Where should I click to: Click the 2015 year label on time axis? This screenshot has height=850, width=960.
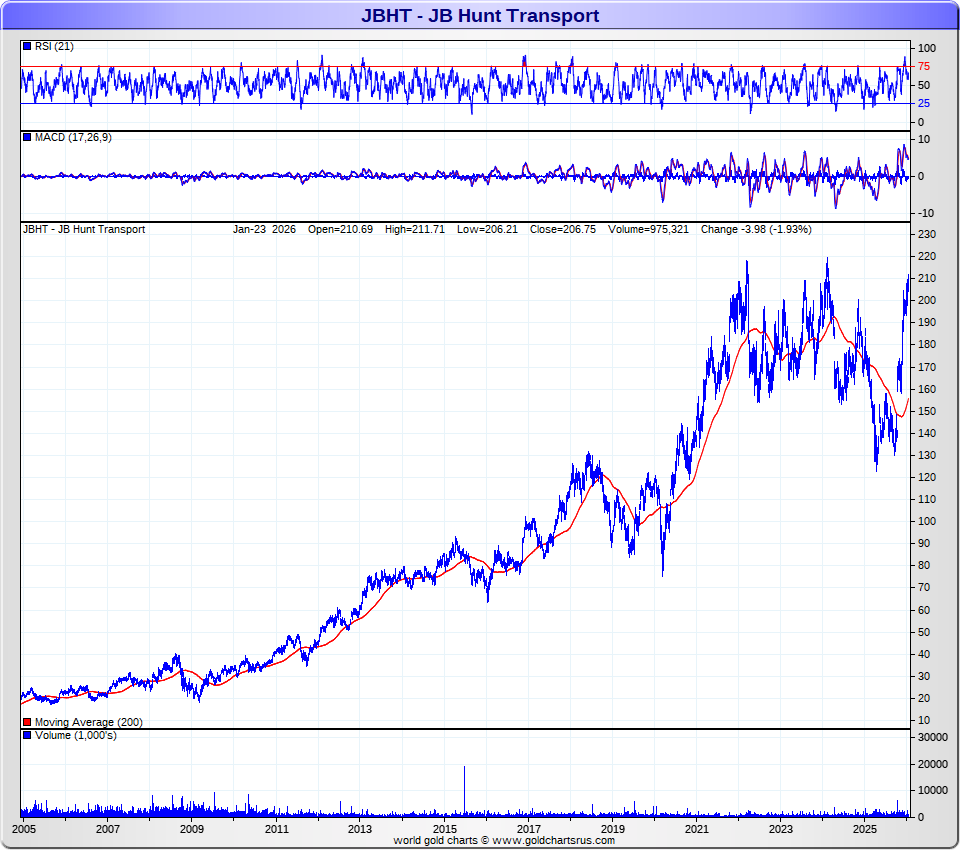pyautogui.click(x=445, y=829)
